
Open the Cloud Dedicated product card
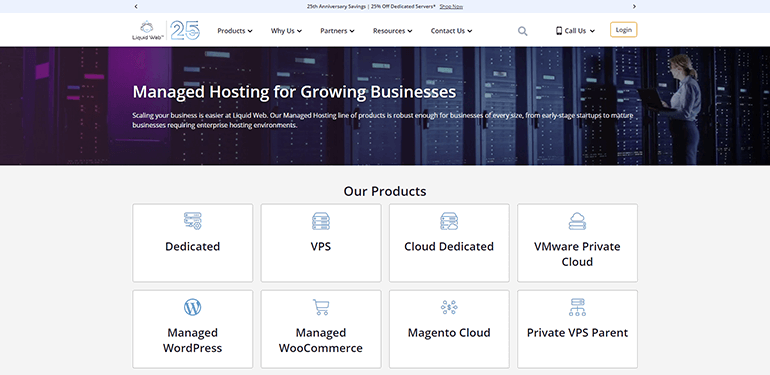click(x=449, y=243)
